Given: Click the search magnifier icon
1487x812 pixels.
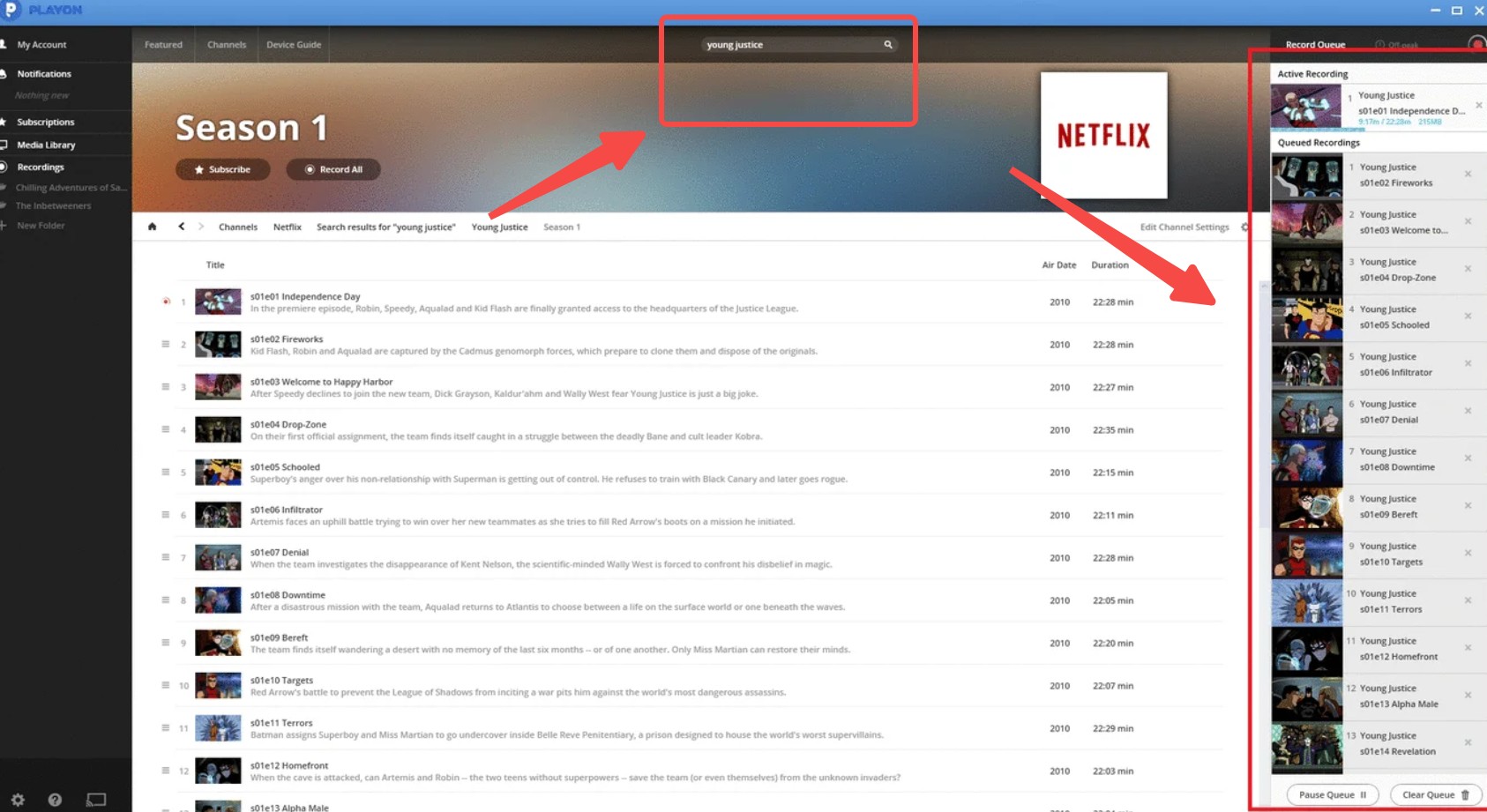Looking at the screenshot, I should pos(888,44).
